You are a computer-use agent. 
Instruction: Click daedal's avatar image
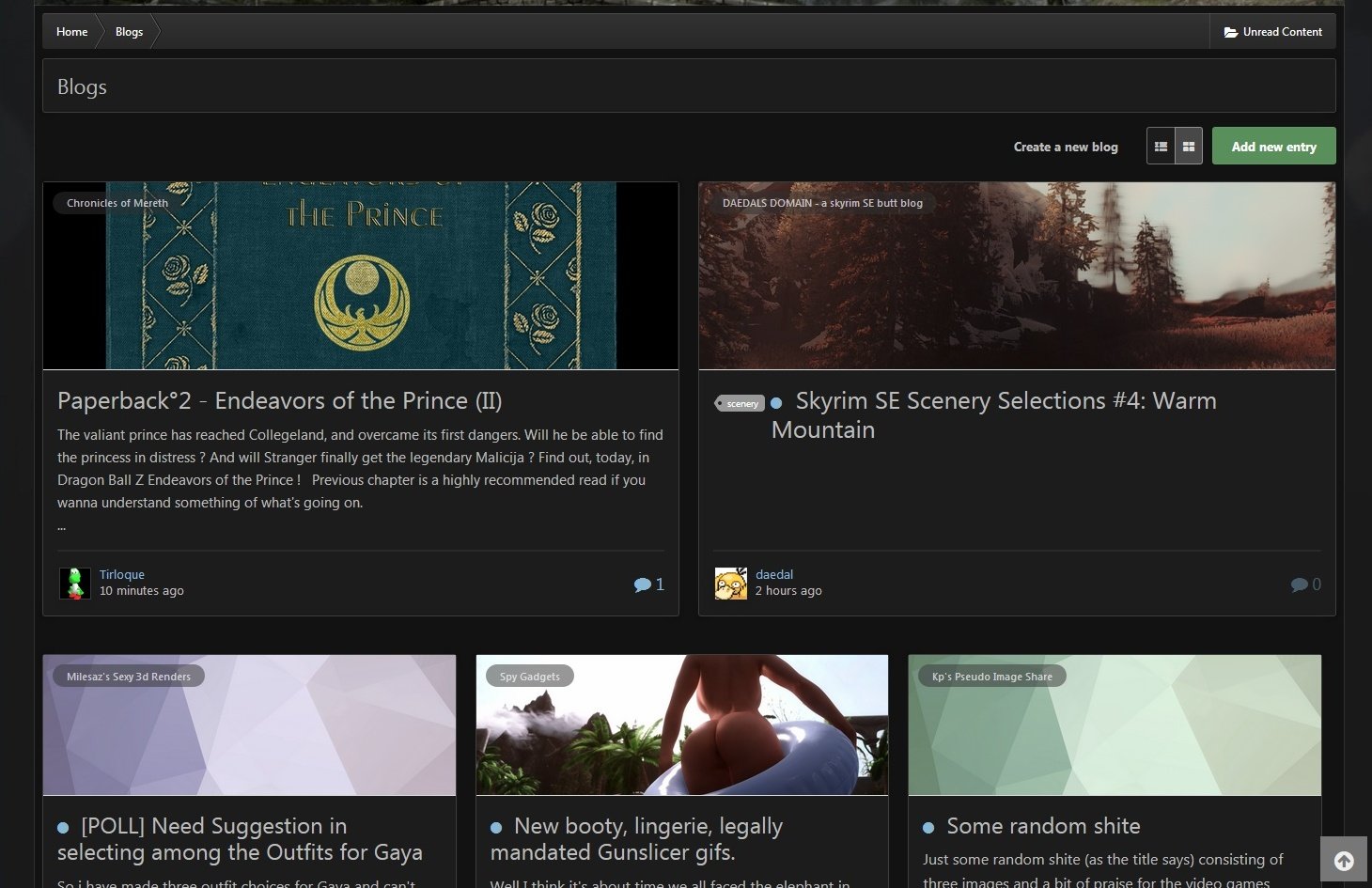click(x=731, y=584)
